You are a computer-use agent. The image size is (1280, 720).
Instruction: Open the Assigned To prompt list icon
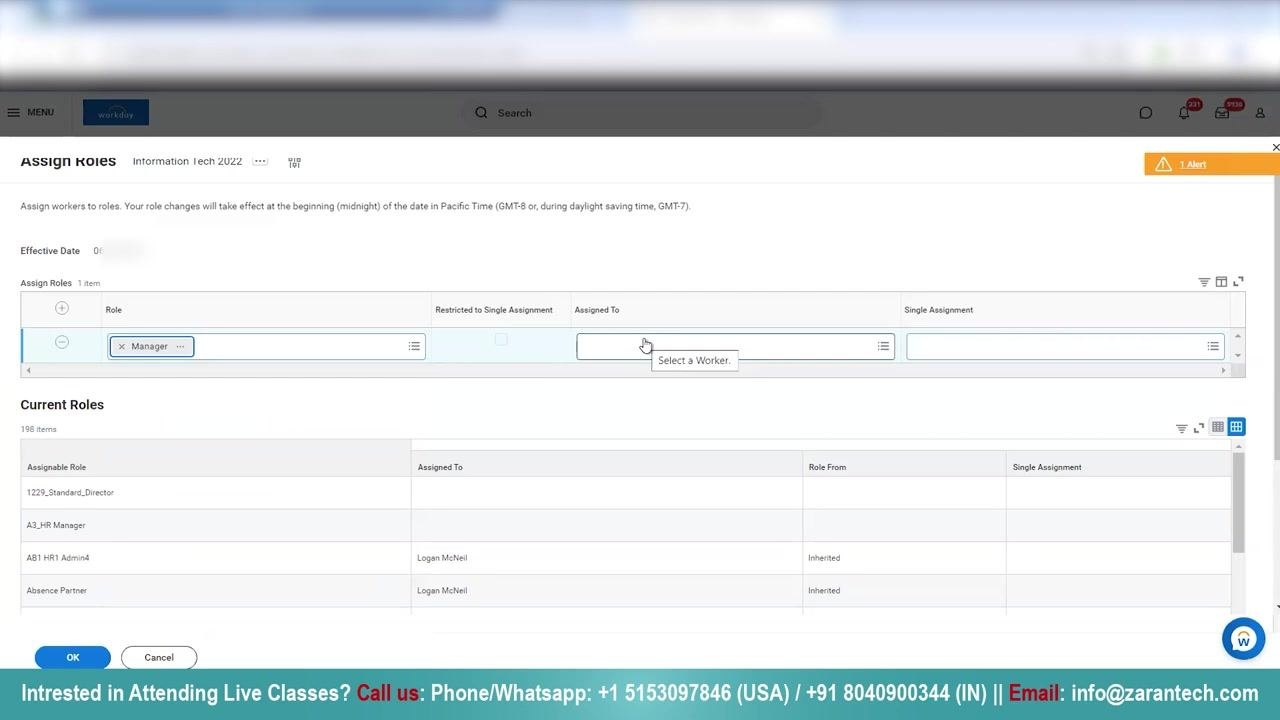click(x=883, y=347)
